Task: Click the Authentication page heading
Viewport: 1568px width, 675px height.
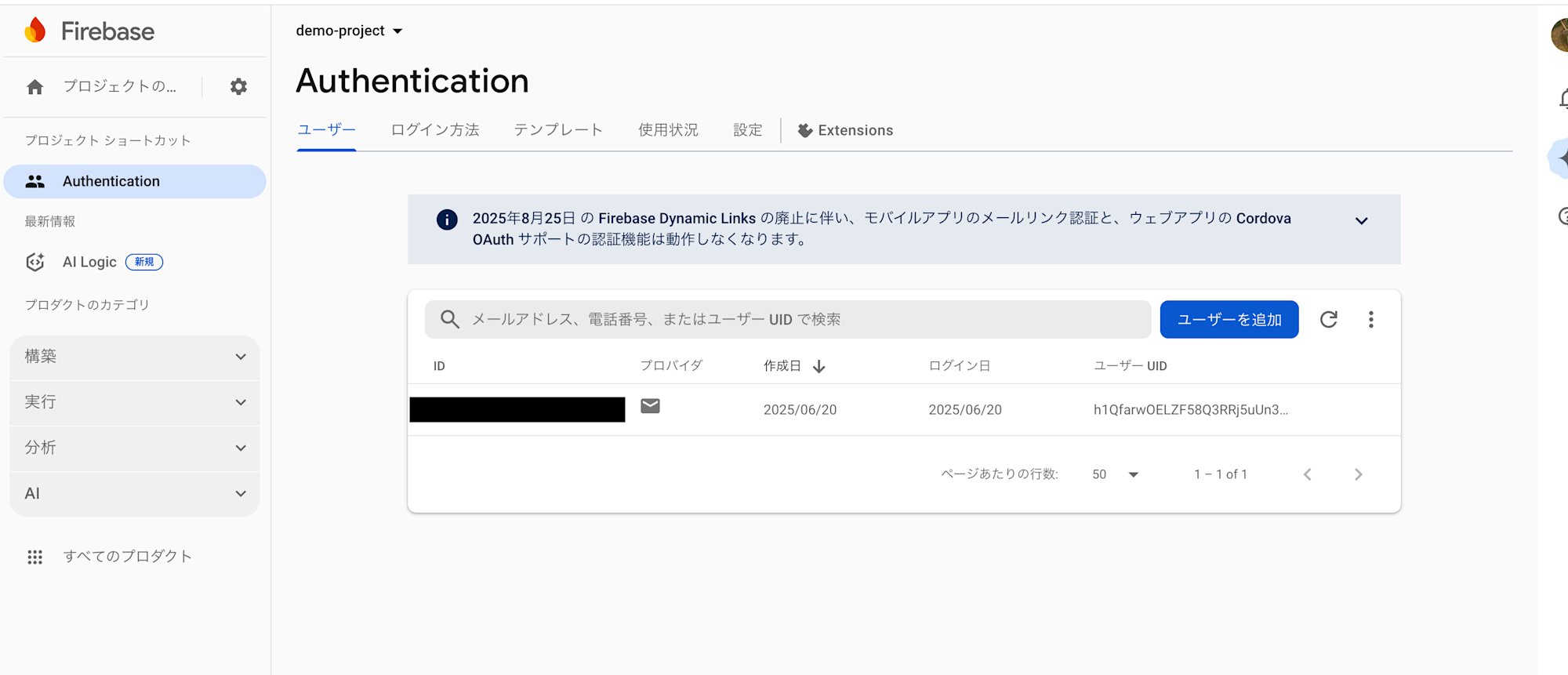Action: 412,81
